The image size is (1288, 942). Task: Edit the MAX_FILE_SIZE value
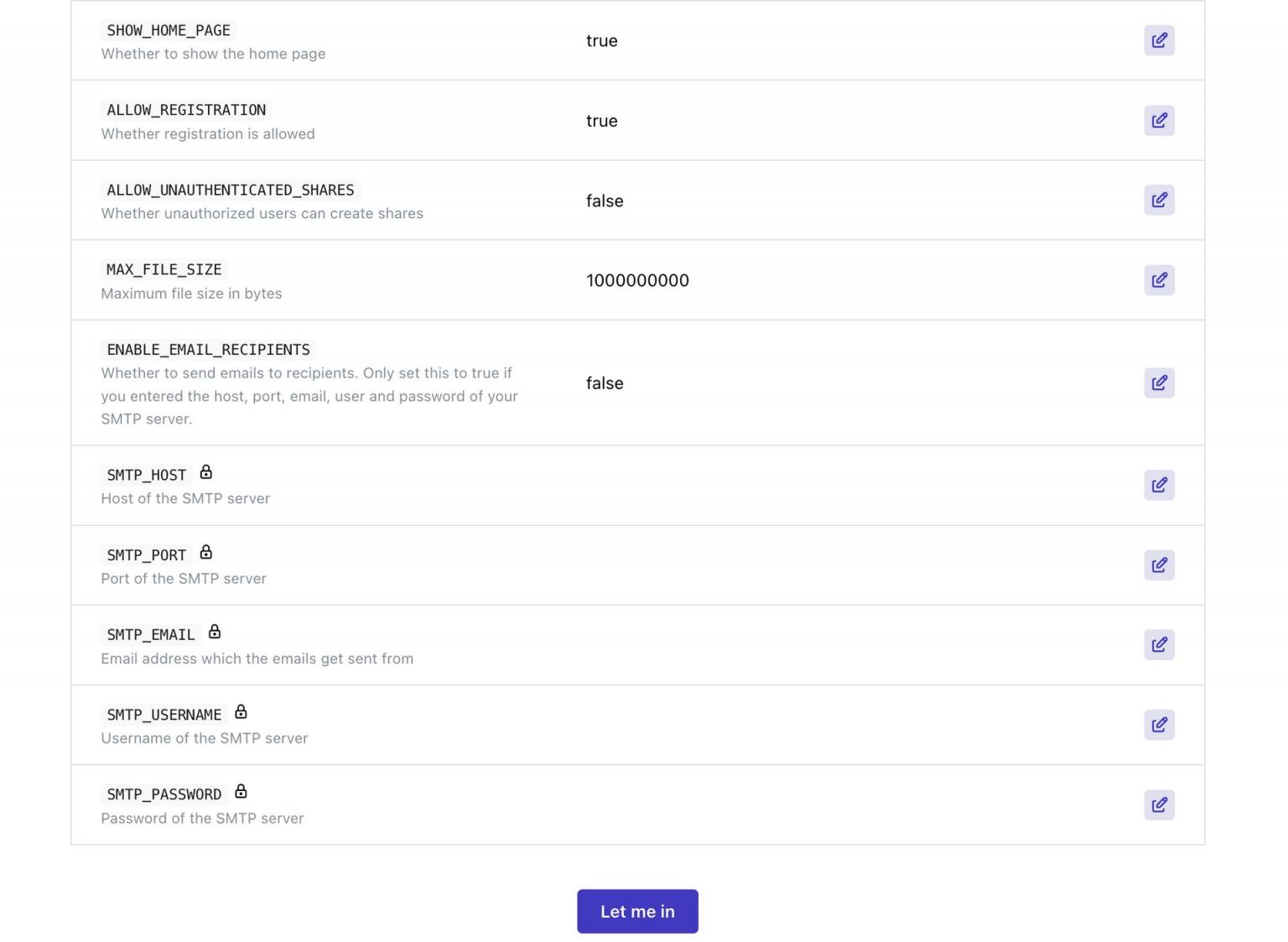tap(1159, 280)
